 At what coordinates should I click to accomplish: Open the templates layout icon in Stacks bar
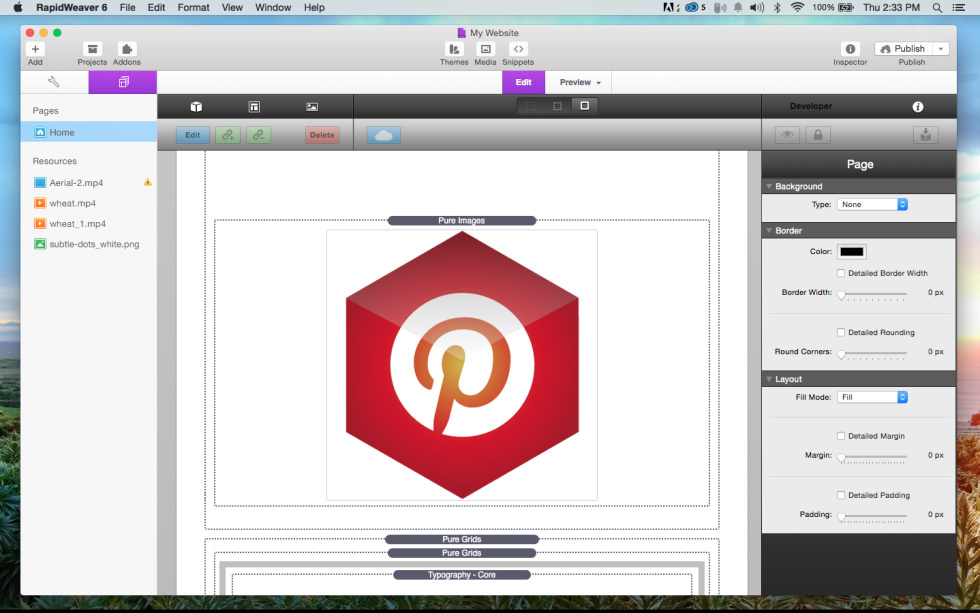[x=254, y=107]
